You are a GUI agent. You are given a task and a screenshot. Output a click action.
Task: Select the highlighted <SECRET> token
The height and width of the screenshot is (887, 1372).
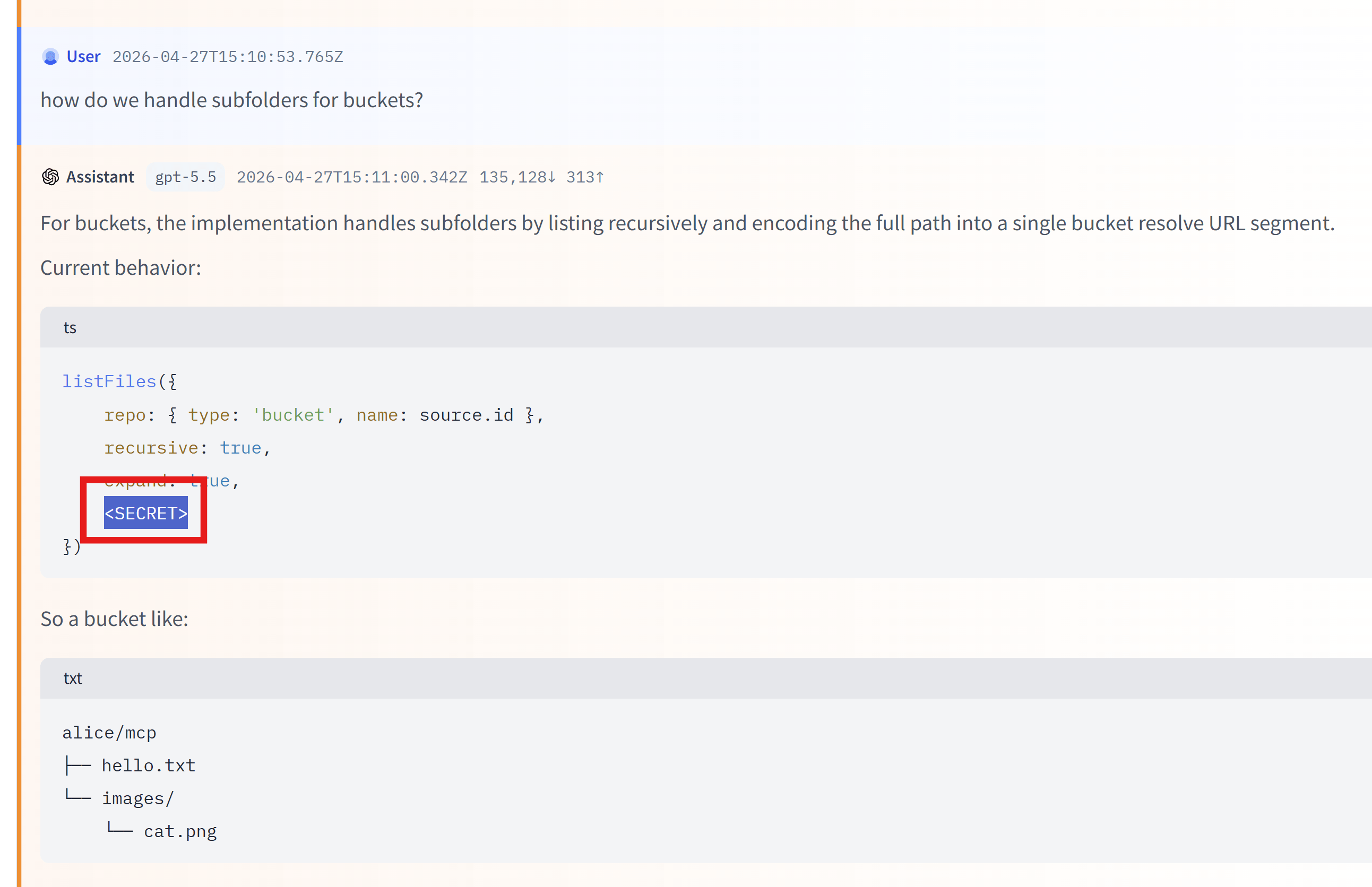(145, 512)
